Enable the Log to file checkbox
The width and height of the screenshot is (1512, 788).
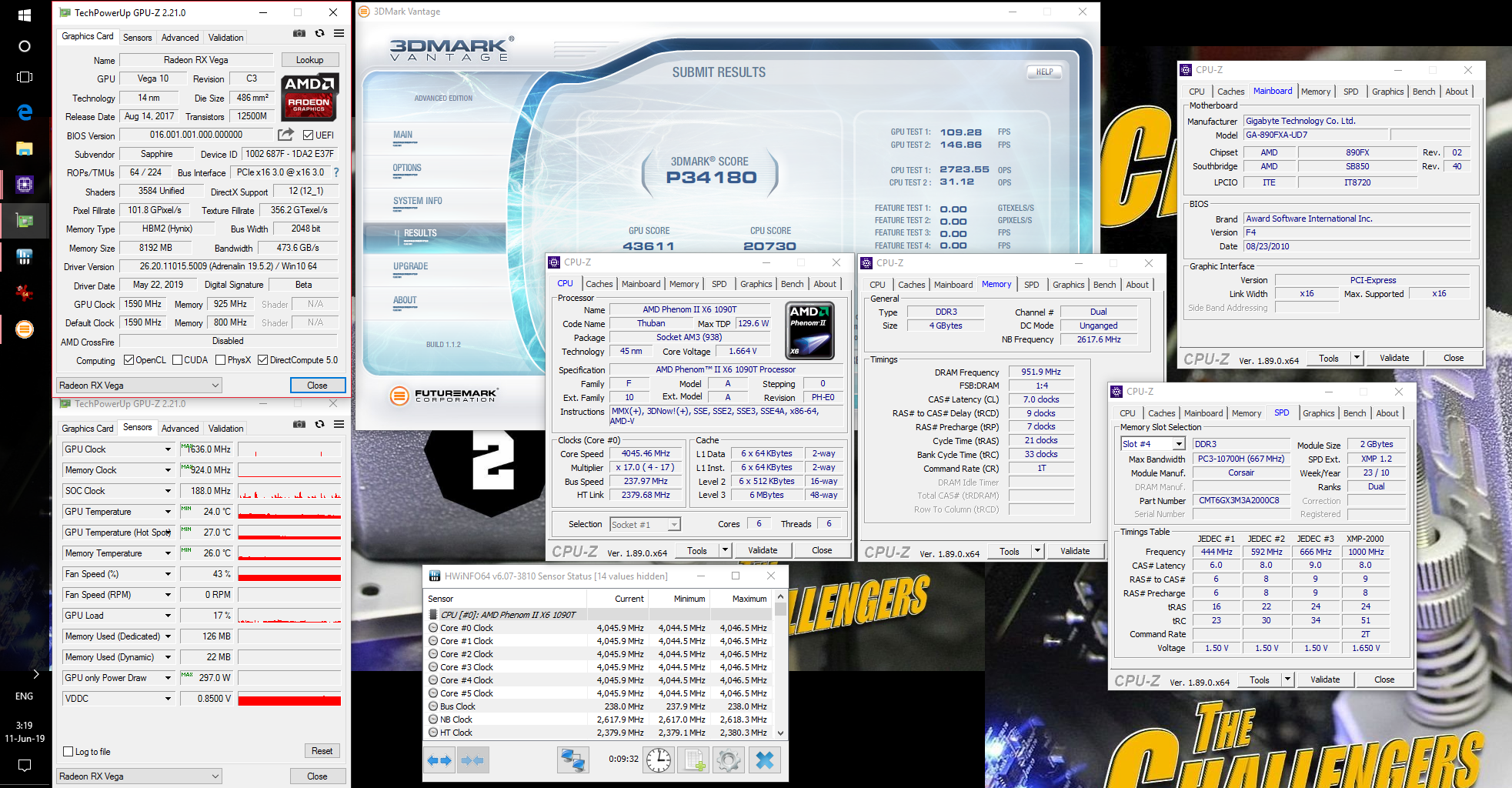pos(68,752)
